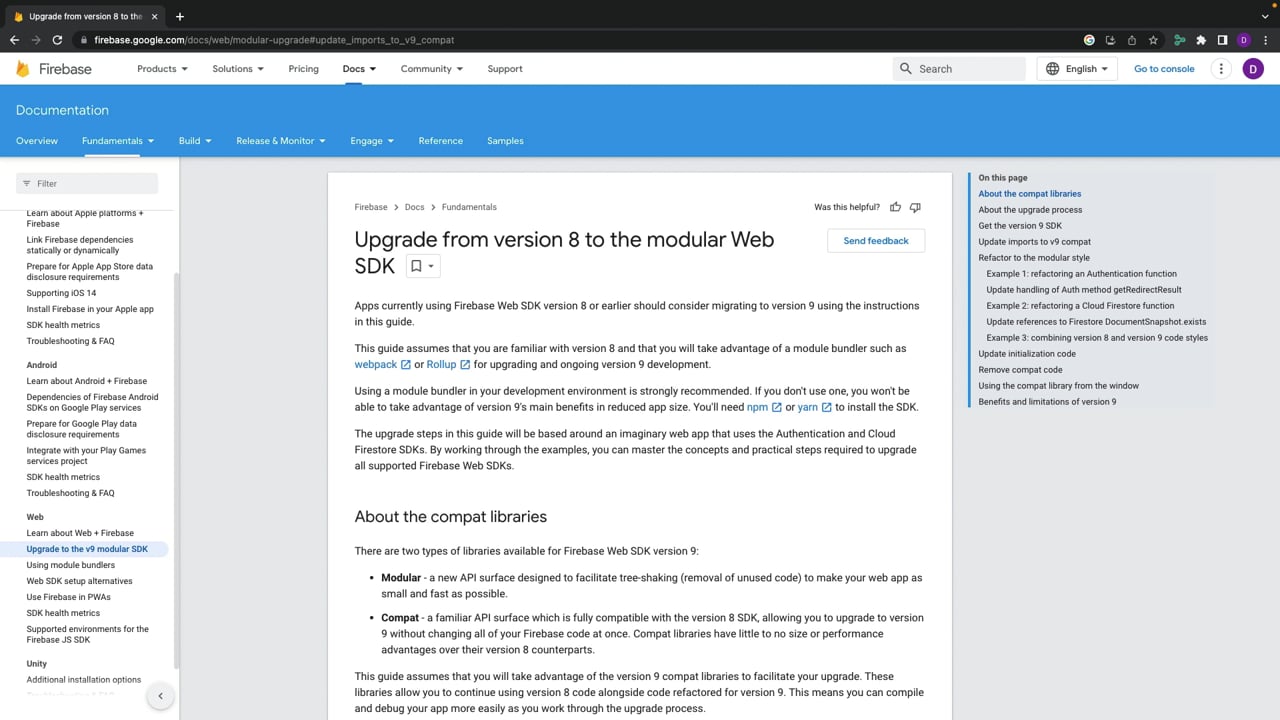The image size is (1280, 720).
Task: Close the Firebase upgrade tab
Action: click(x=154, y=16)
